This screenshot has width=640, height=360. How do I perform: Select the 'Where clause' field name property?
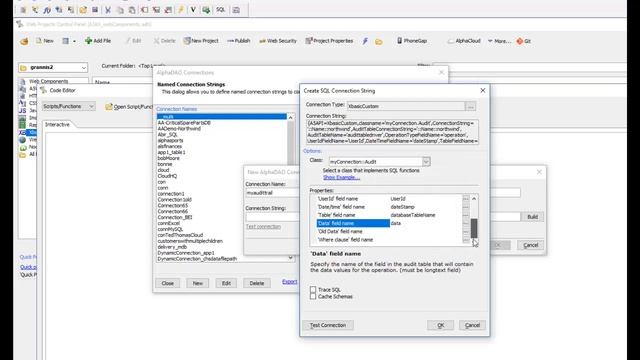[x=353, y=240]
